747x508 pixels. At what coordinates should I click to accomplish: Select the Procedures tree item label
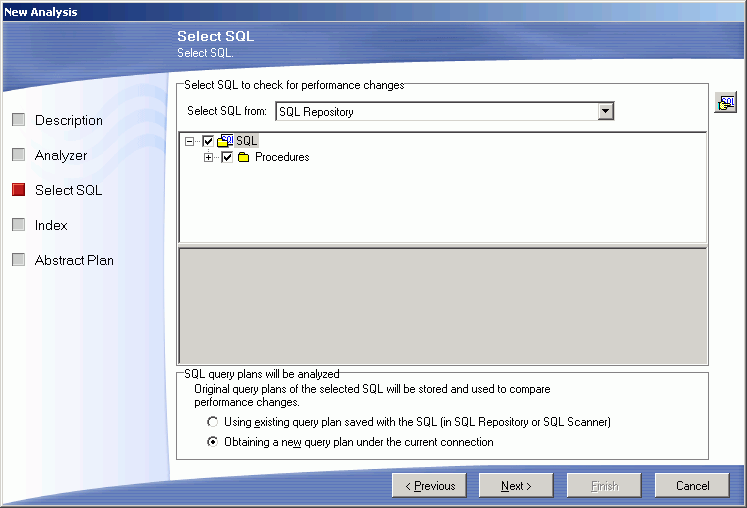pyautogui.click(x=282, y=157)
